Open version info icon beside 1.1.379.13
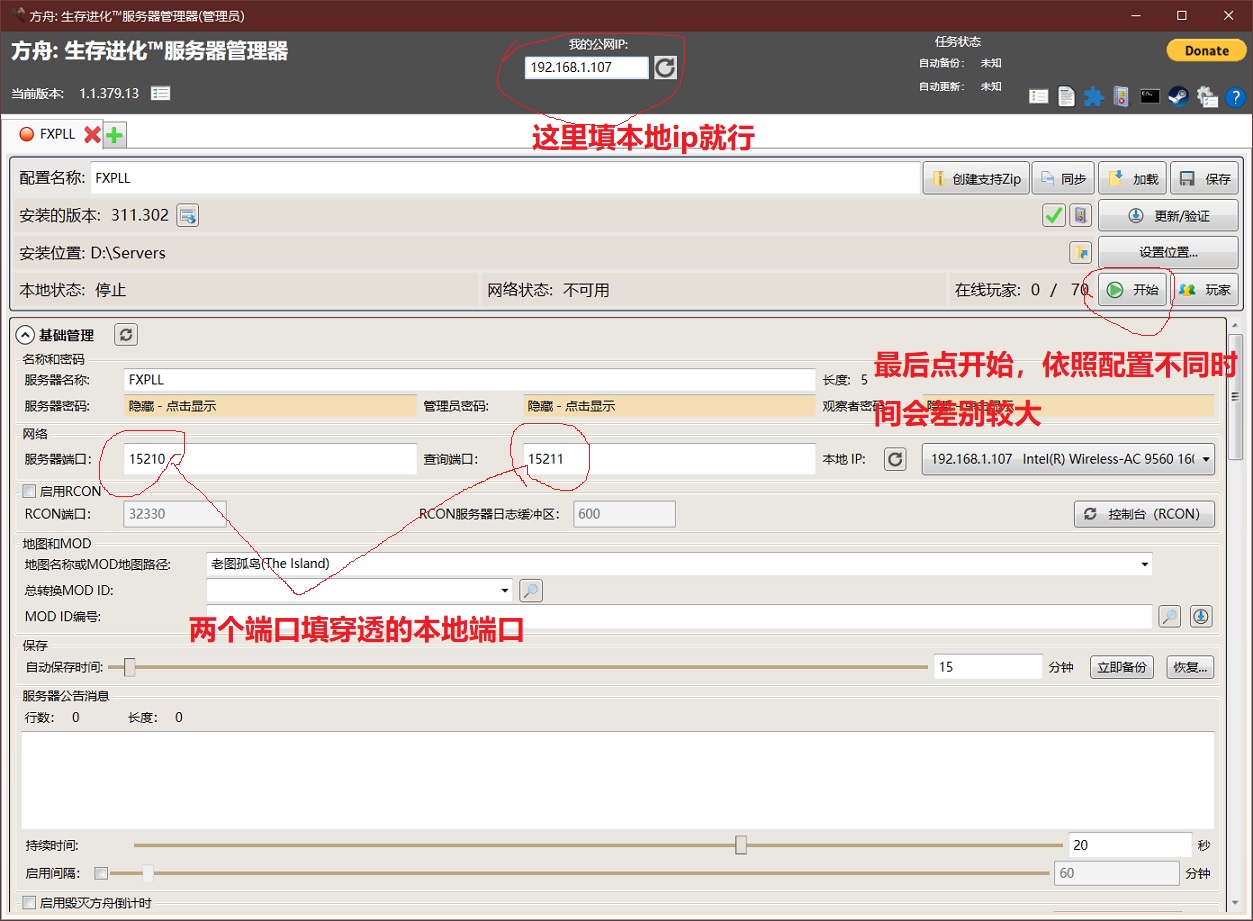 click(160, 93)
